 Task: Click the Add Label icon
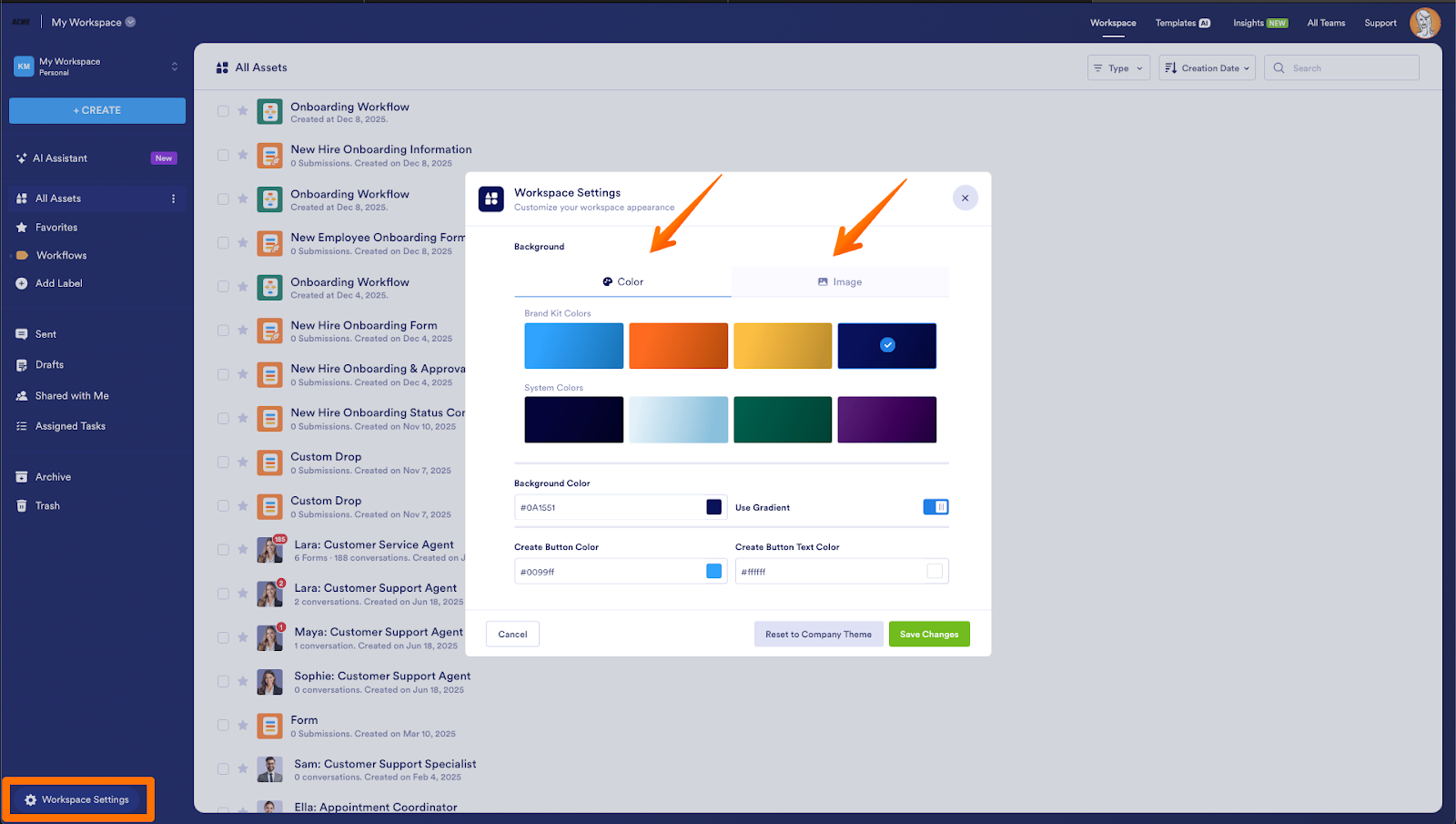pos(20,283)
